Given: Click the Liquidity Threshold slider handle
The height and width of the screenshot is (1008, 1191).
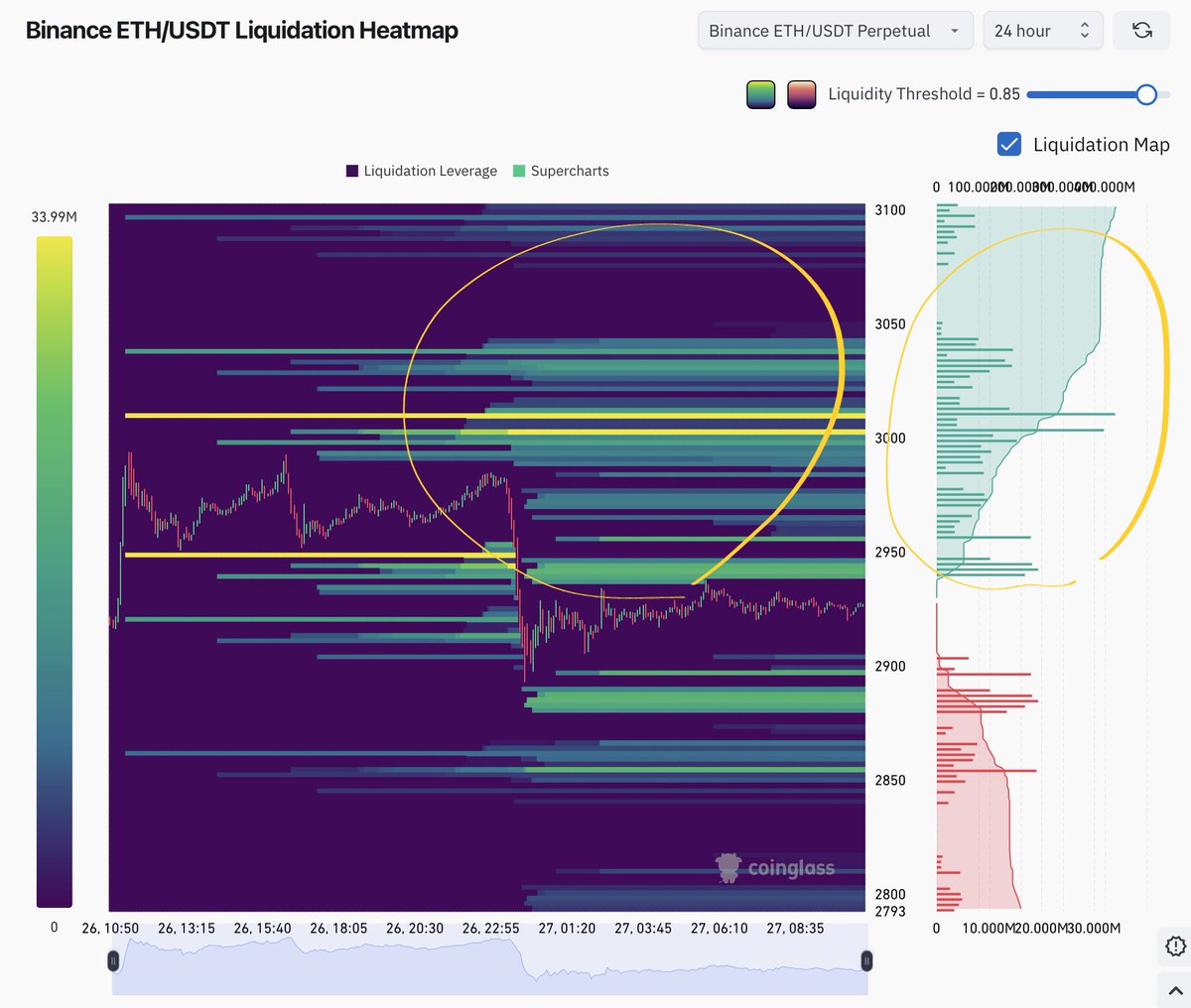Looking at the screenshot, I should pyautogui.click(x=1146, y=94).
